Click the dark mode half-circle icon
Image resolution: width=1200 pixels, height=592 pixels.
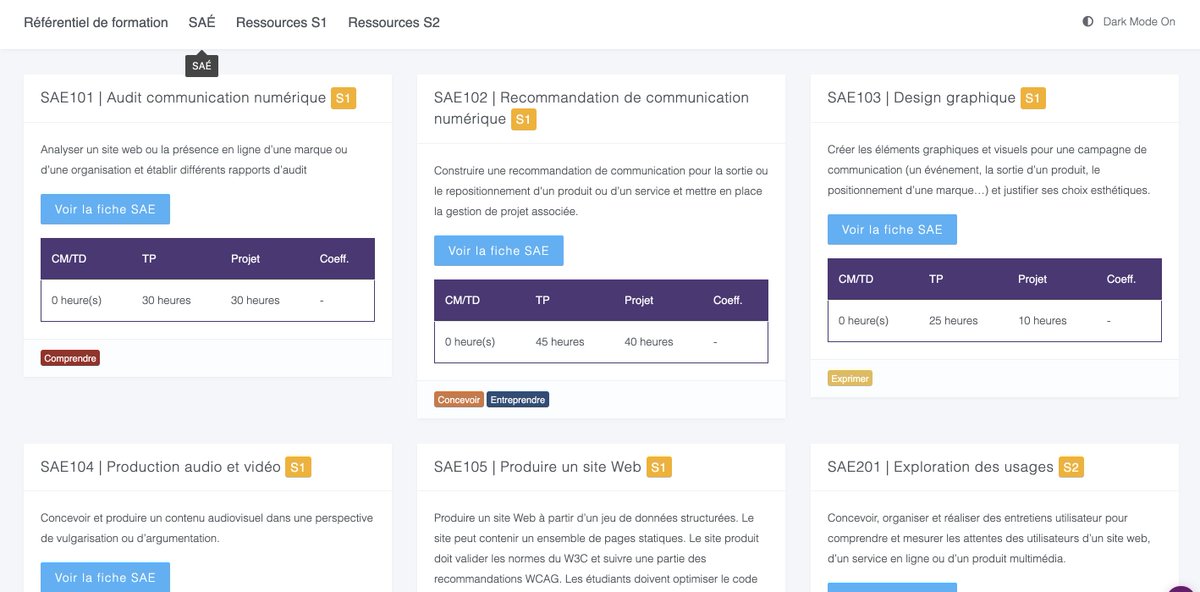pyautogui.click(x=1088, y=21)
